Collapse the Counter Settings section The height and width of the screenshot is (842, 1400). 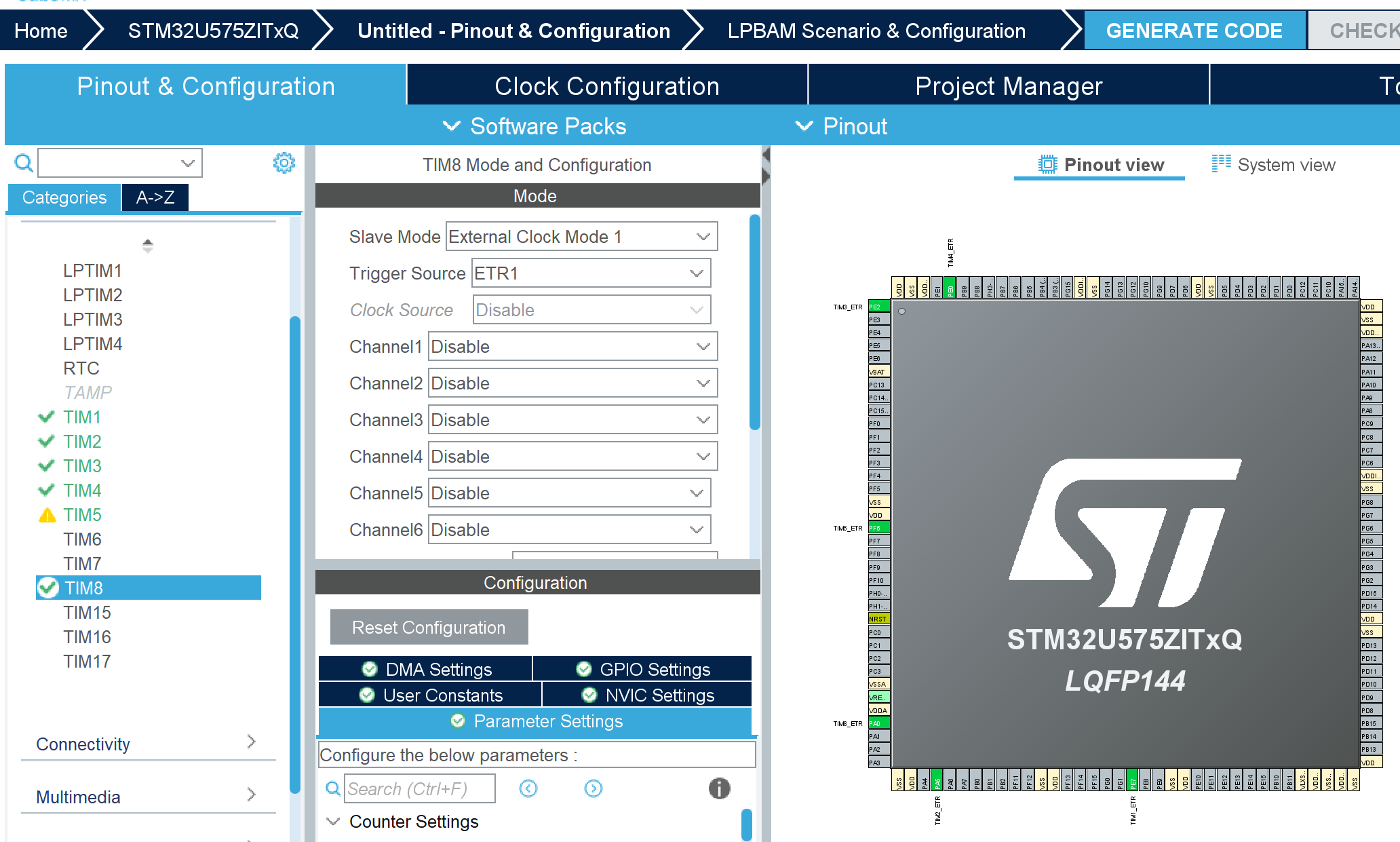click(332, 821)
